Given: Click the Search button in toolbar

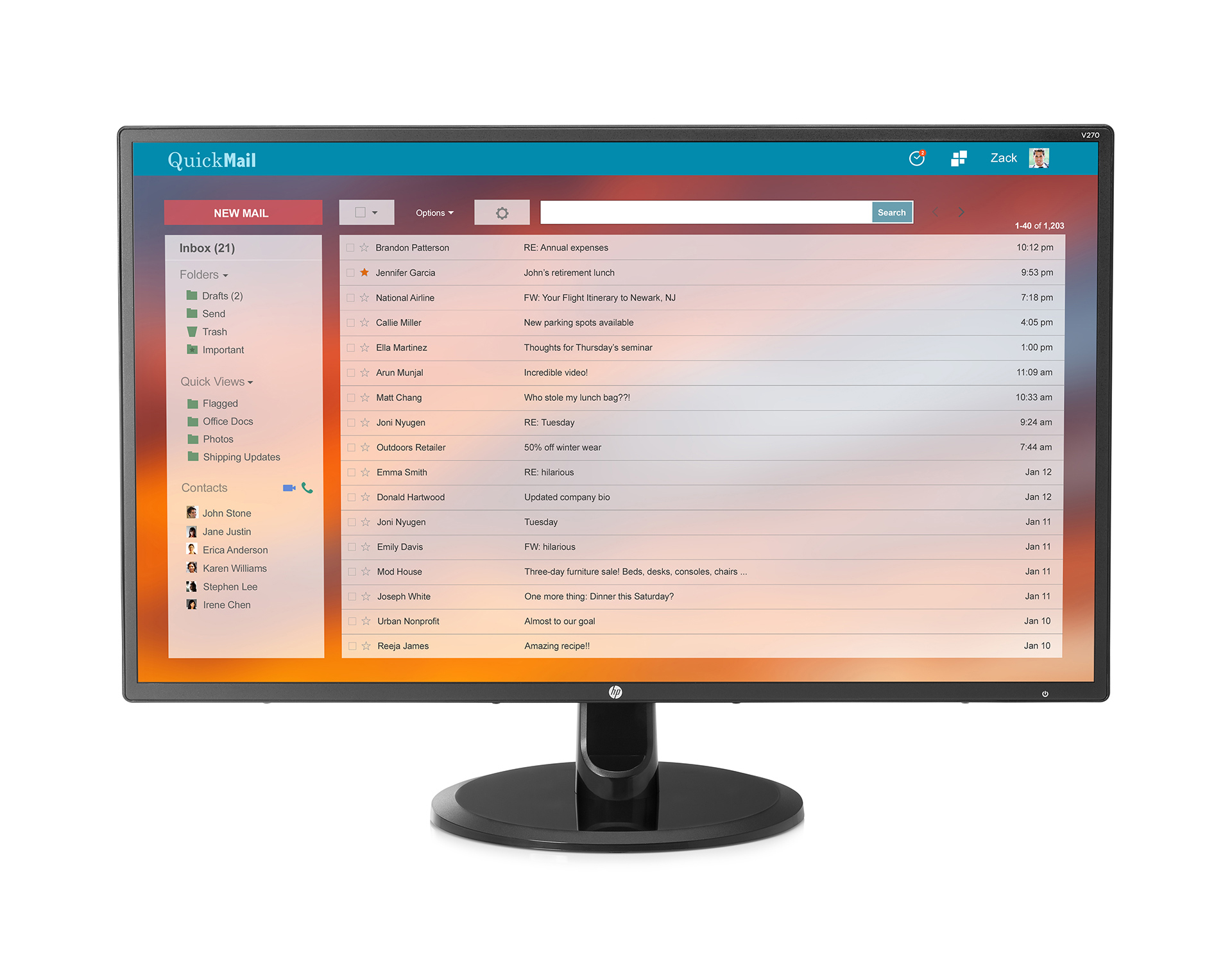Looking at the screenshot, I should pos(891,211).
